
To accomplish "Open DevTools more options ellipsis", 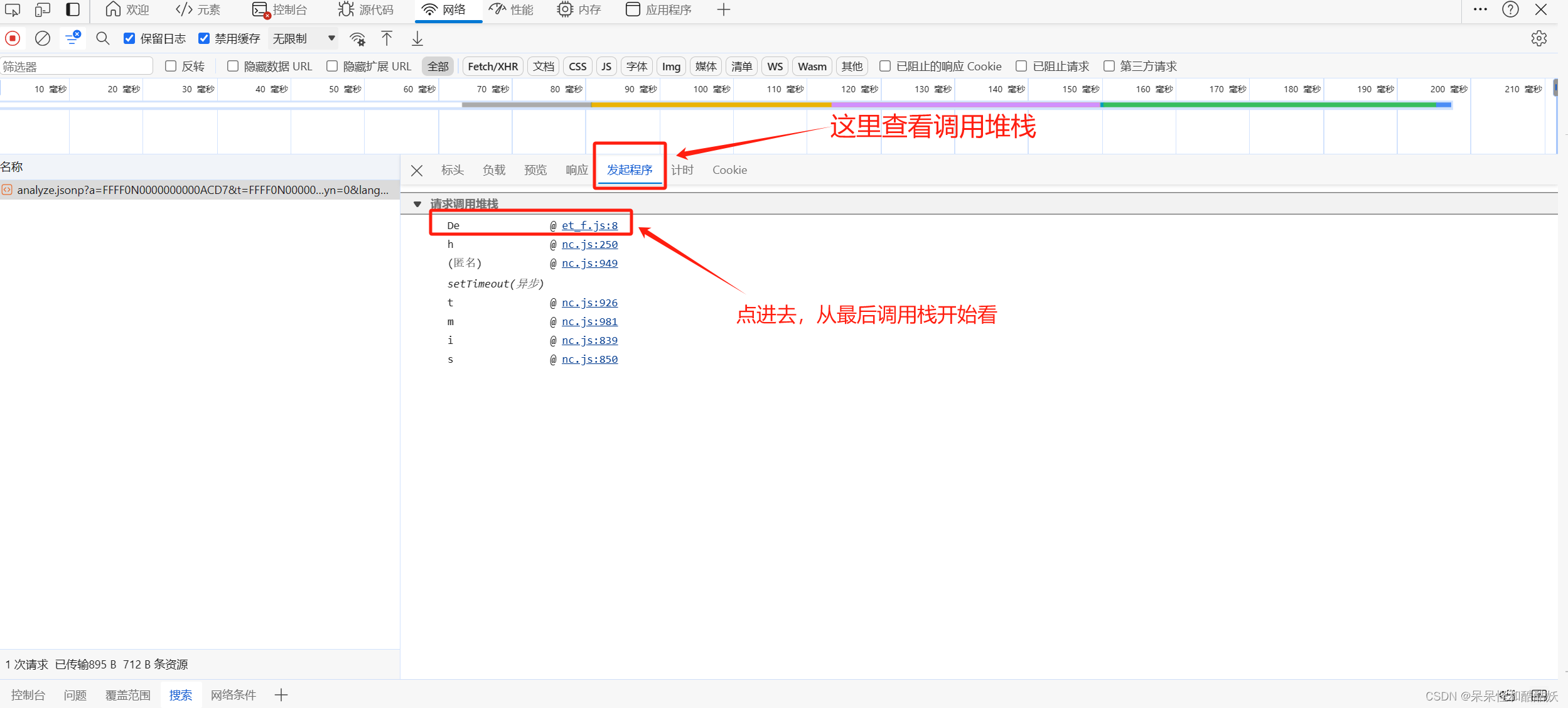I will click(x=1480, y=9).
